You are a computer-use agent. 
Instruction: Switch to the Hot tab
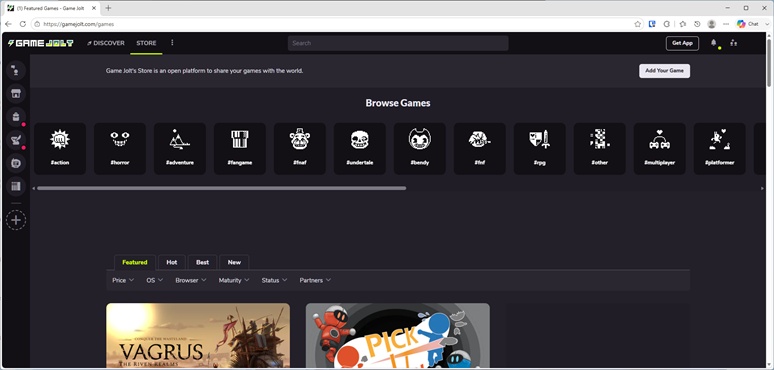172,262
